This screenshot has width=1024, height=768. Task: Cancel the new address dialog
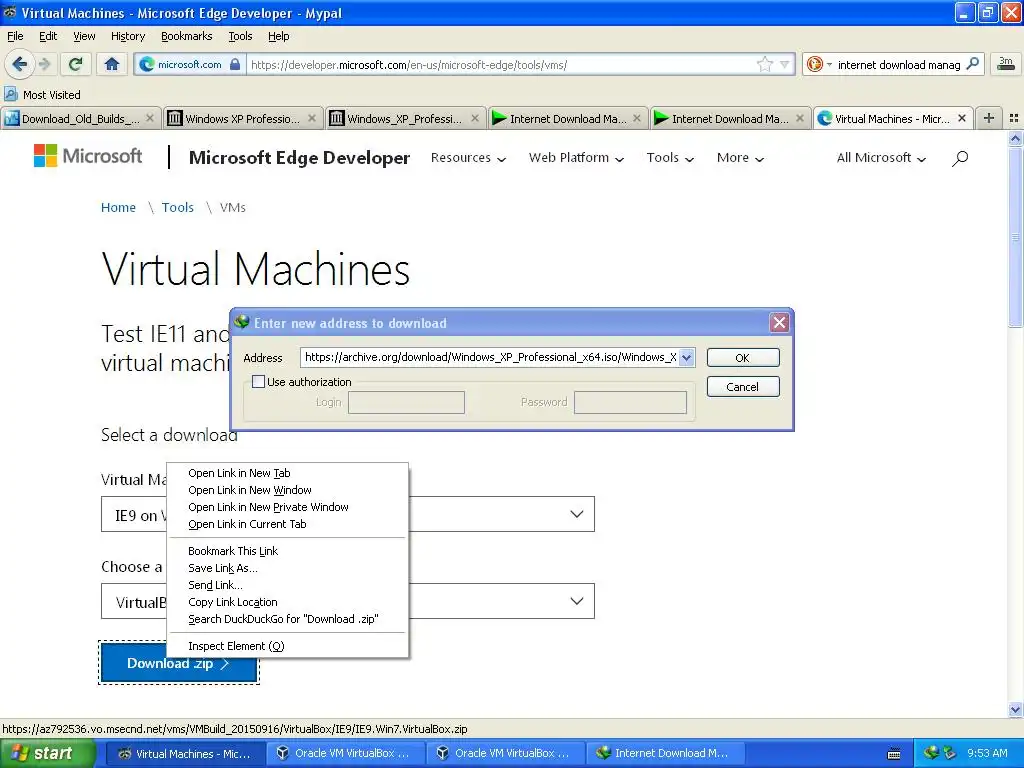743,387
